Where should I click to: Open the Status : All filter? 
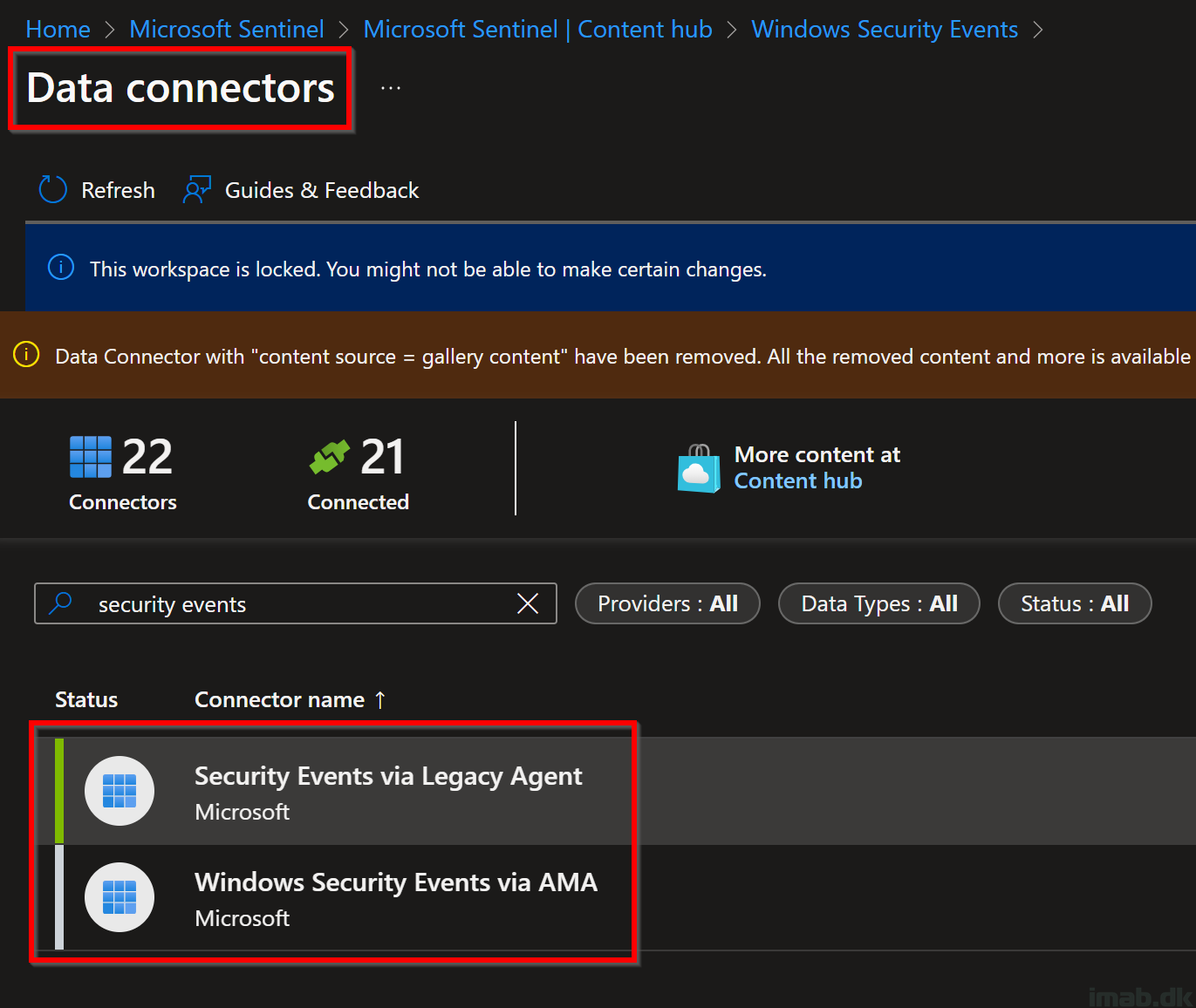(x=1075, y=603)
